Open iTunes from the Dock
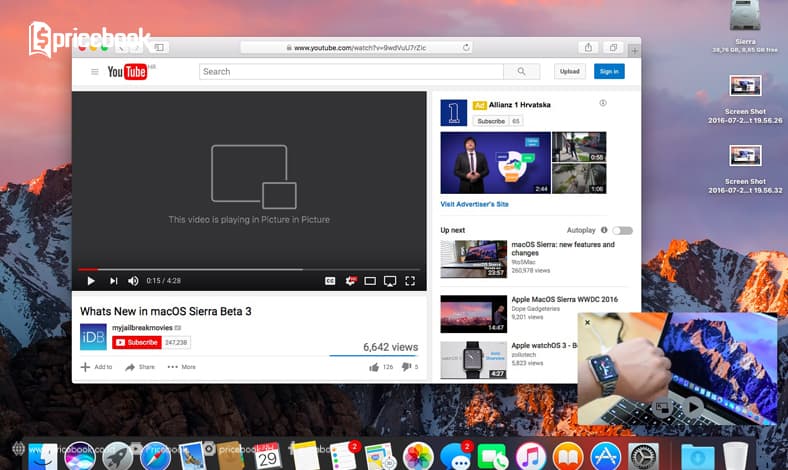Screen dimensions: 788x470 coord(531,456)
